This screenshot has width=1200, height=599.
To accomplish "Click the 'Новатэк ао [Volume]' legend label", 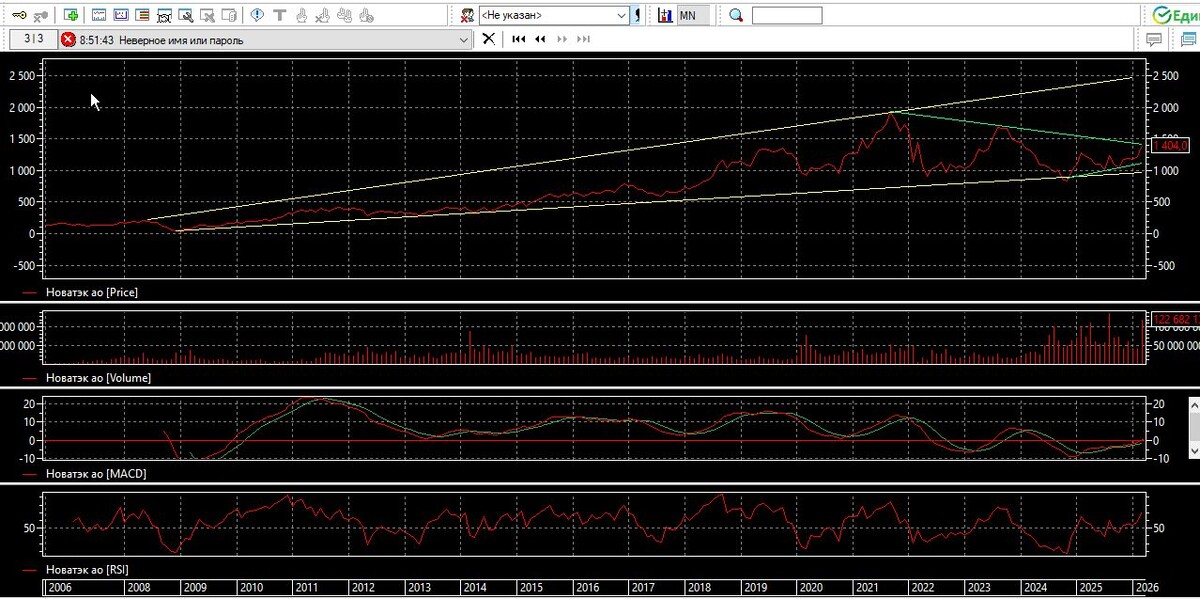I will [x=99, y=378].
